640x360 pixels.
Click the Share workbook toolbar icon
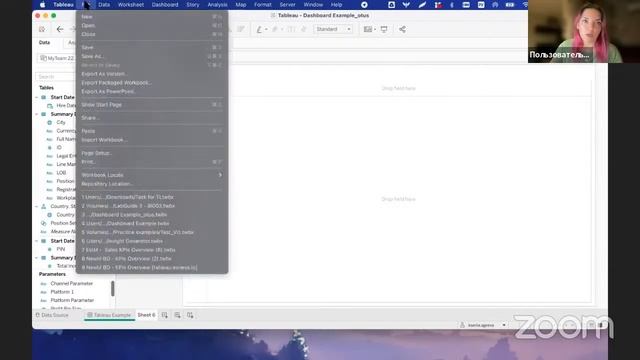click(402, 29)
